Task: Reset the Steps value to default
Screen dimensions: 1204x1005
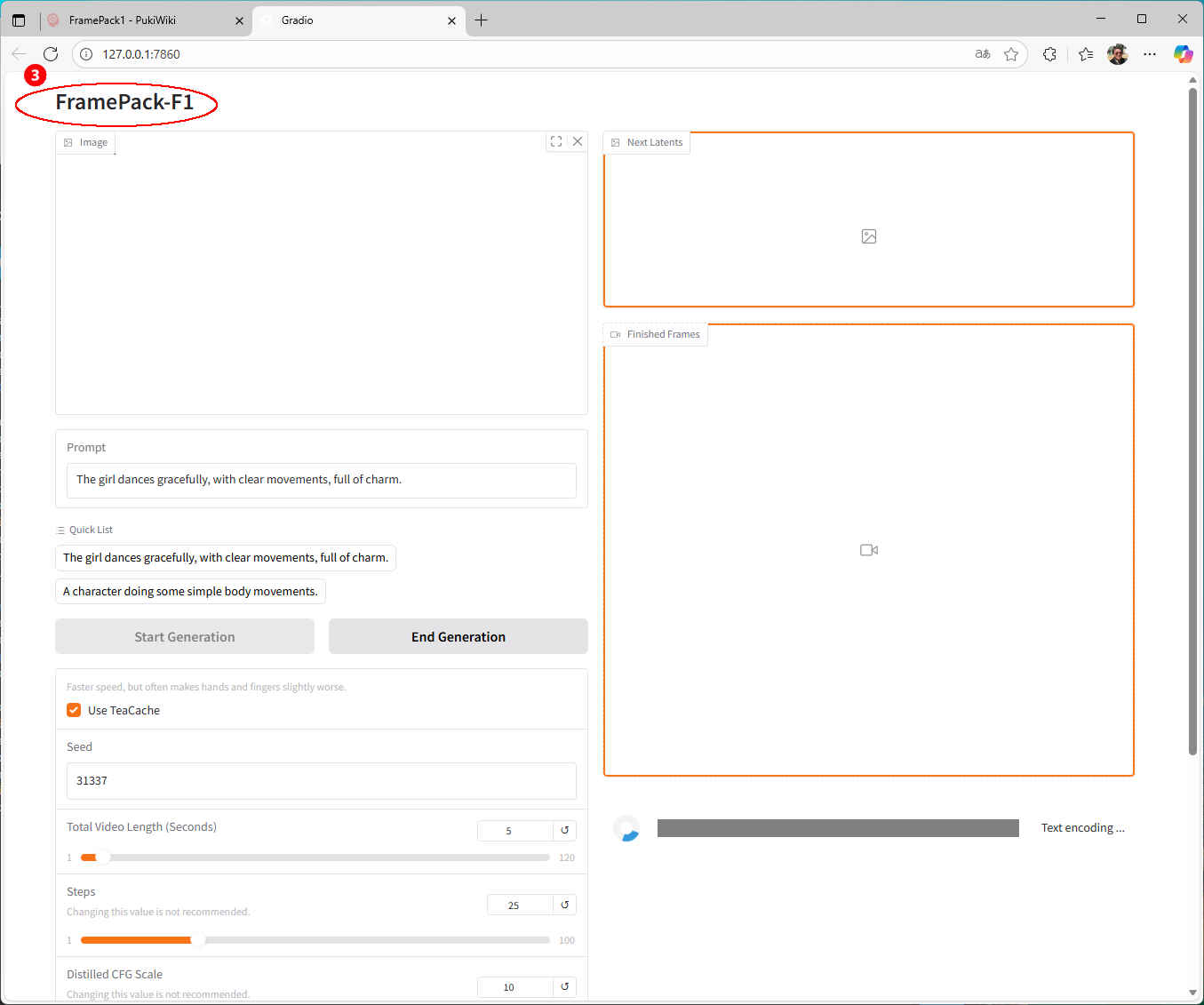Action: tap(564, 905)
